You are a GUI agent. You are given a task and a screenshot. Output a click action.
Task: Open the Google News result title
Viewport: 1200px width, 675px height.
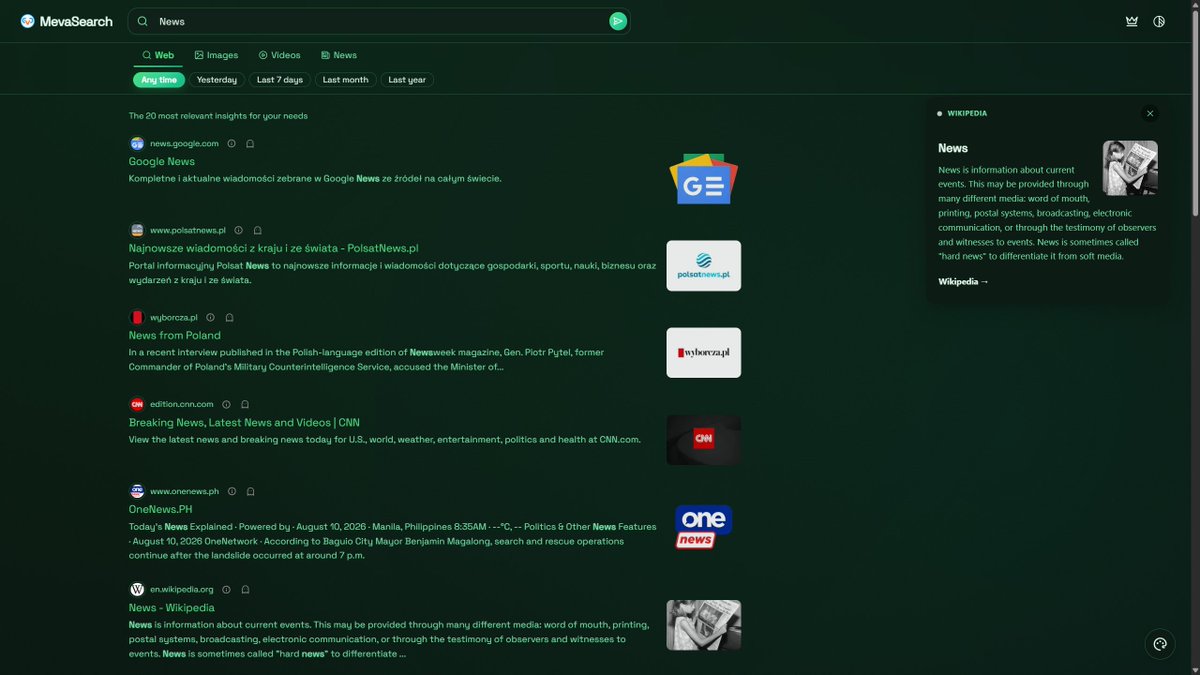162,161
